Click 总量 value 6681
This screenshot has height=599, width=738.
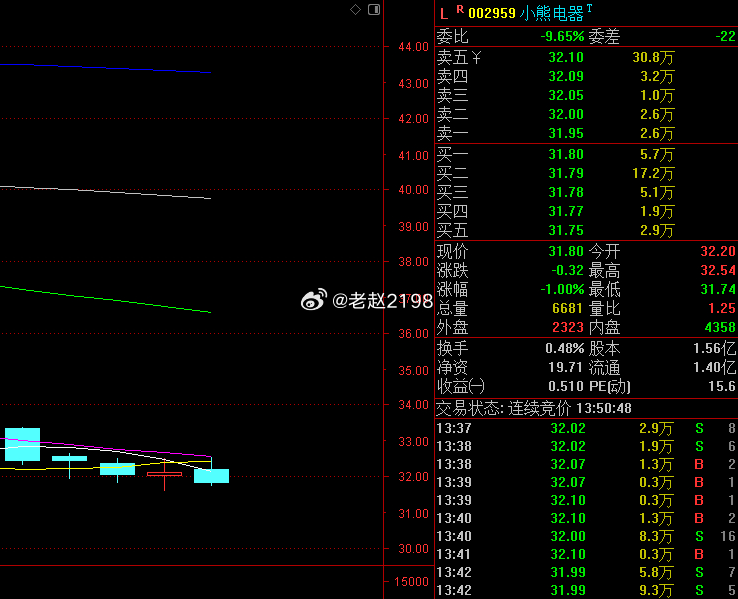pyautogui.click(x=568, y=309)
